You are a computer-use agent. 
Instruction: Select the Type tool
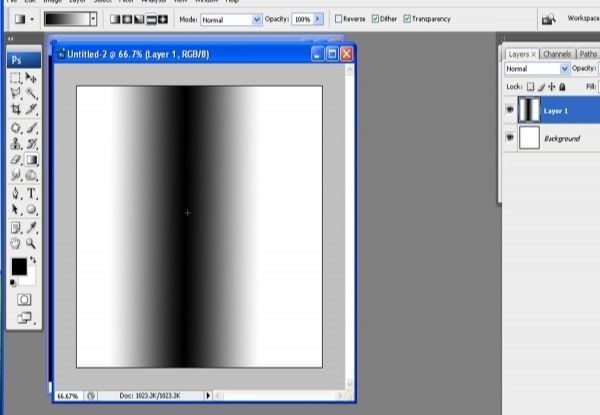[31, 193]
